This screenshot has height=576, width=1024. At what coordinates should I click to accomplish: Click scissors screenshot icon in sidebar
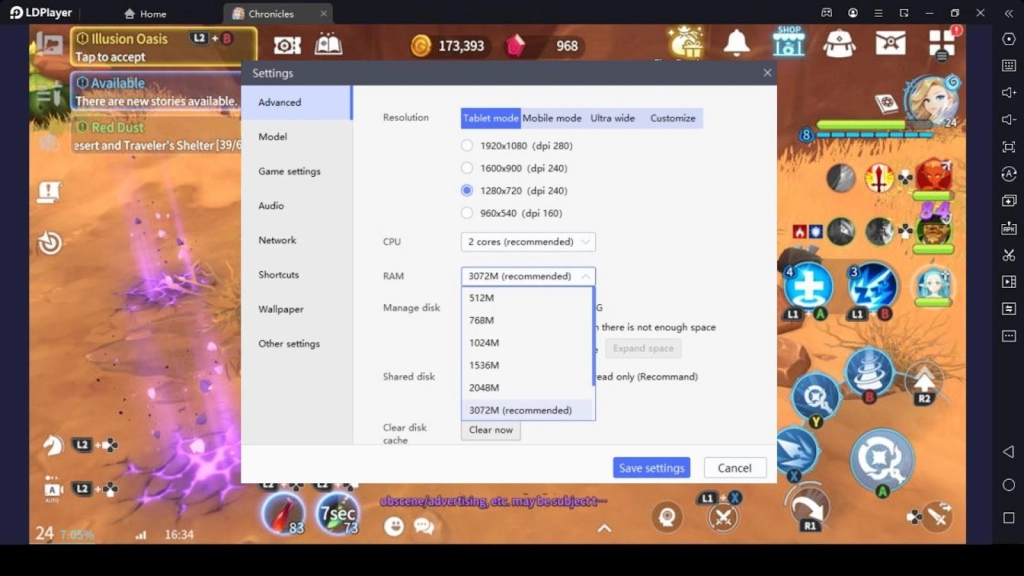coord(1009,255)
